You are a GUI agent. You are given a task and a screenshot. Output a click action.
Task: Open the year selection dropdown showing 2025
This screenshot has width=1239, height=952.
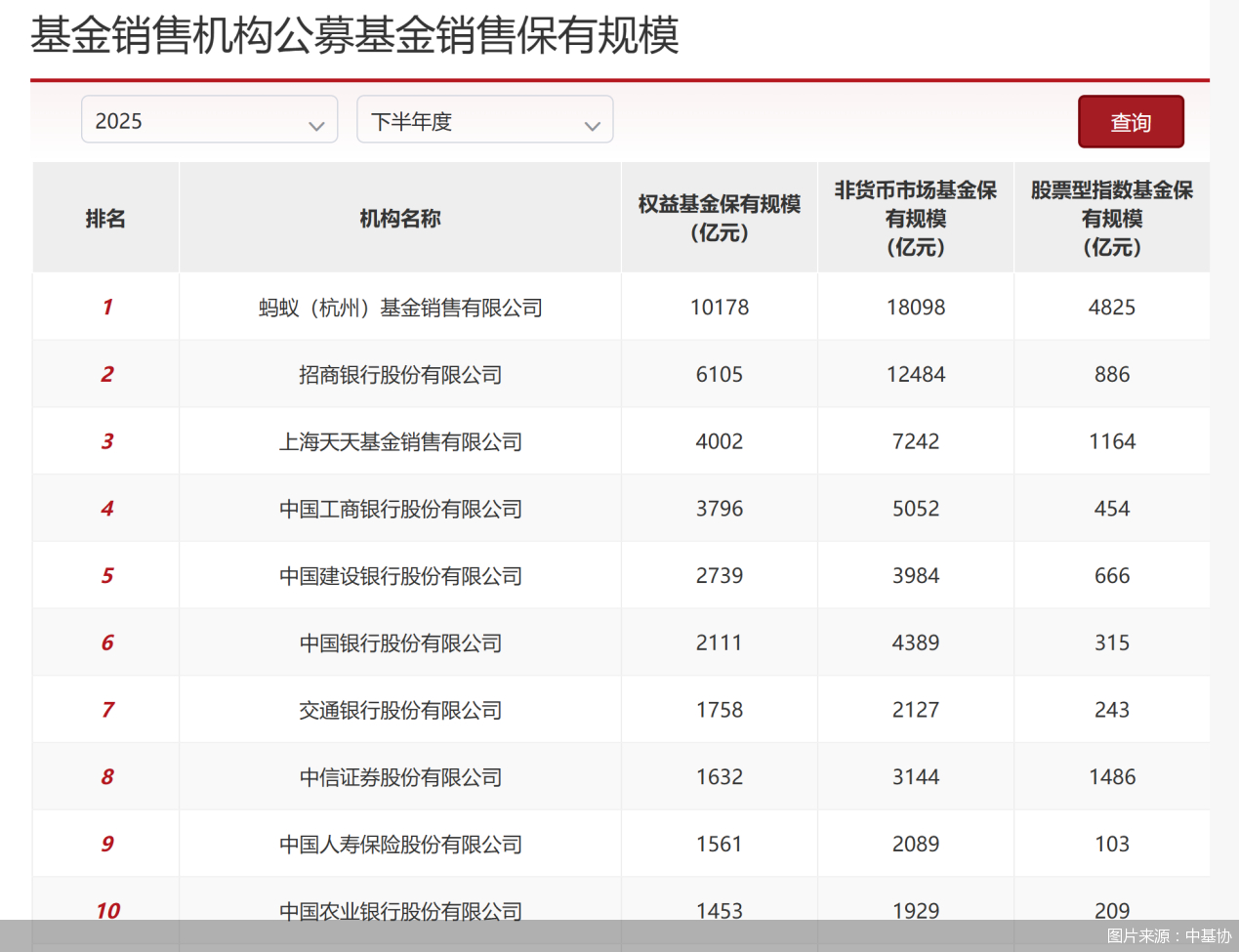209,119
